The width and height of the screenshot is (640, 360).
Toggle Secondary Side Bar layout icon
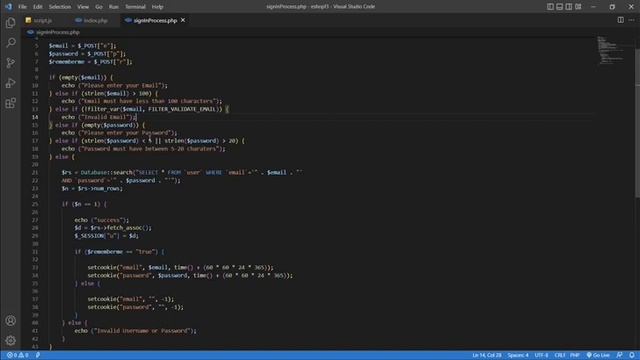coord(569,7)
